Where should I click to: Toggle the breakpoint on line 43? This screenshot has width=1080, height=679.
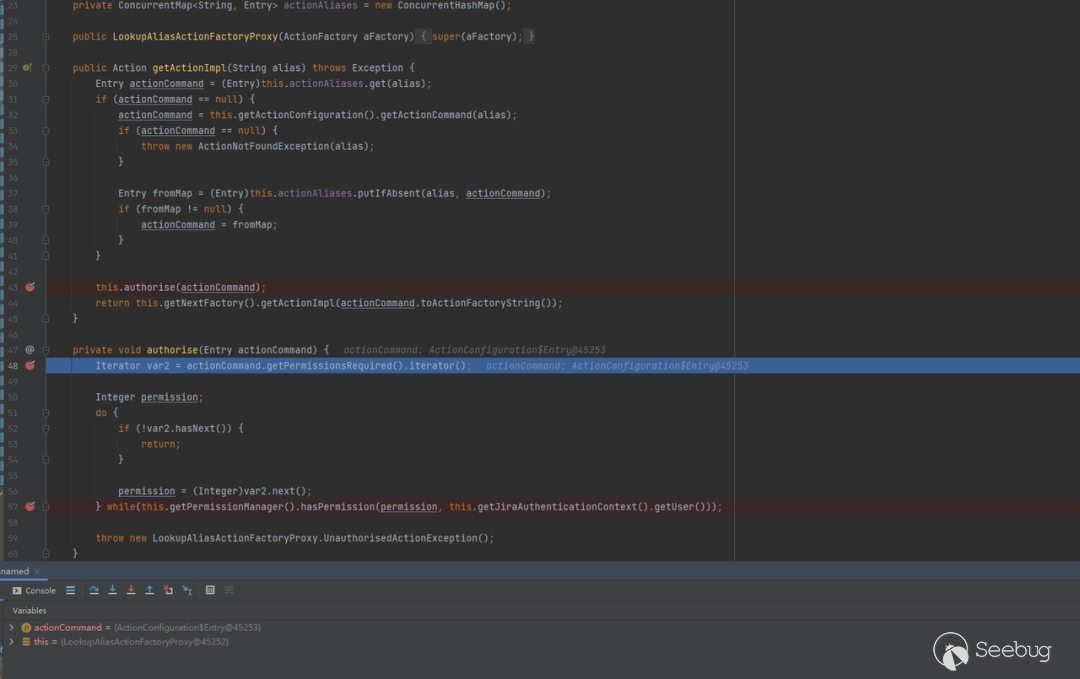[x=30, y=287]
